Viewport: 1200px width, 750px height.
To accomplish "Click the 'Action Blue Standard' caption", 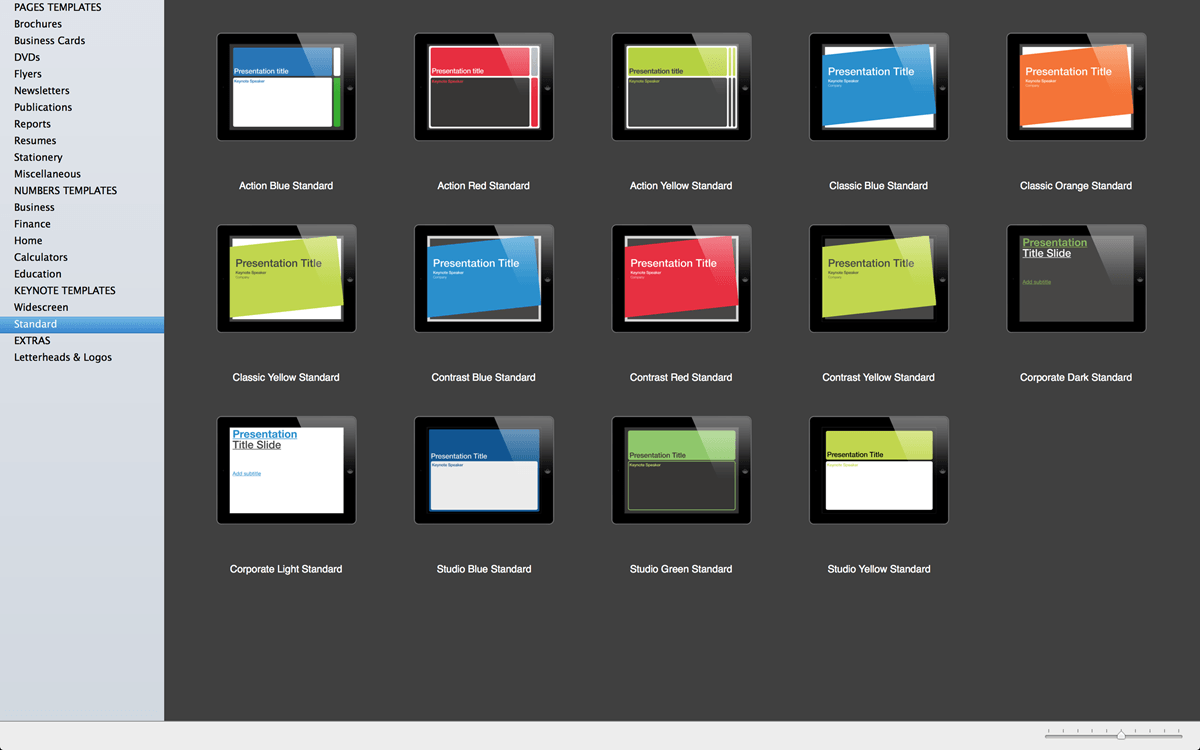I will point(286,186).
